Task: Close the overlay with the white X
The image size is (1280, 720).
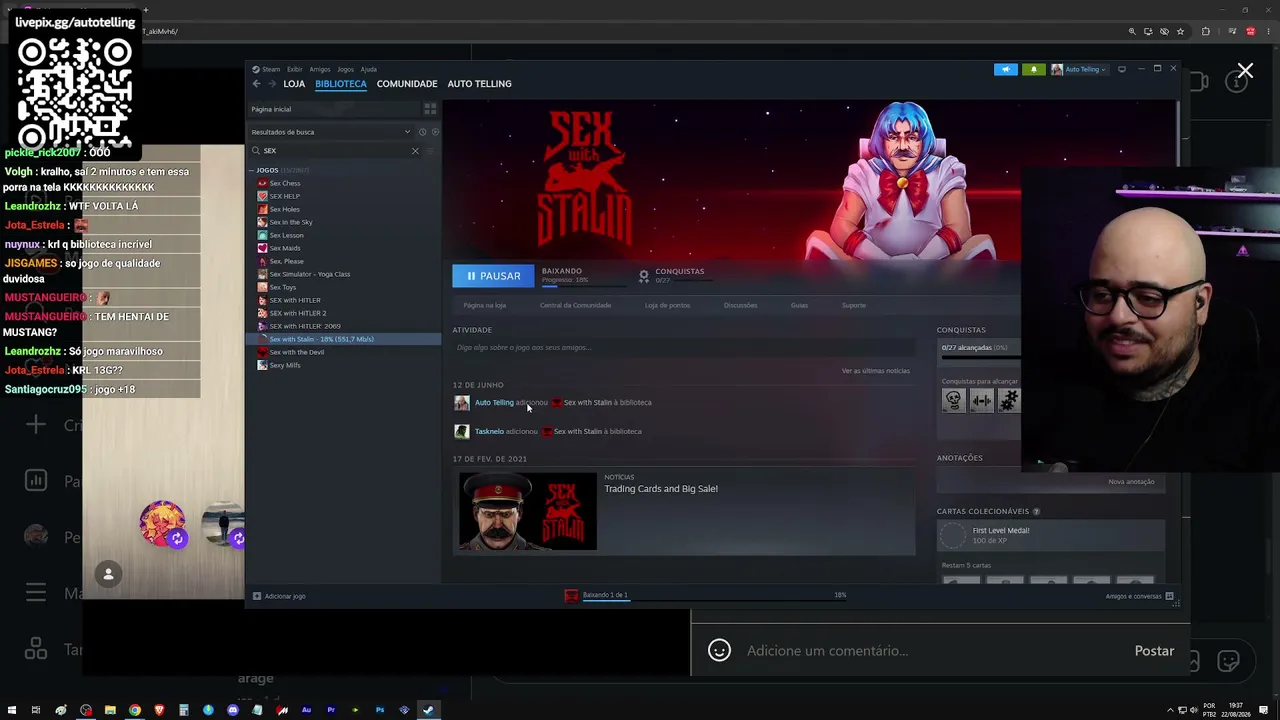Action: point(1245,71)
